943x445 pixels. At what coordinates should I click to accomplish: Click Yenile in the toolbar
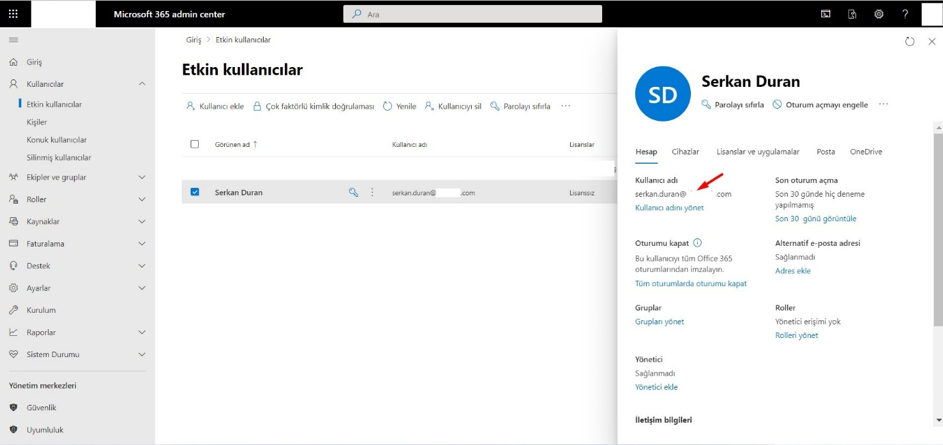(x=399, y=106)
